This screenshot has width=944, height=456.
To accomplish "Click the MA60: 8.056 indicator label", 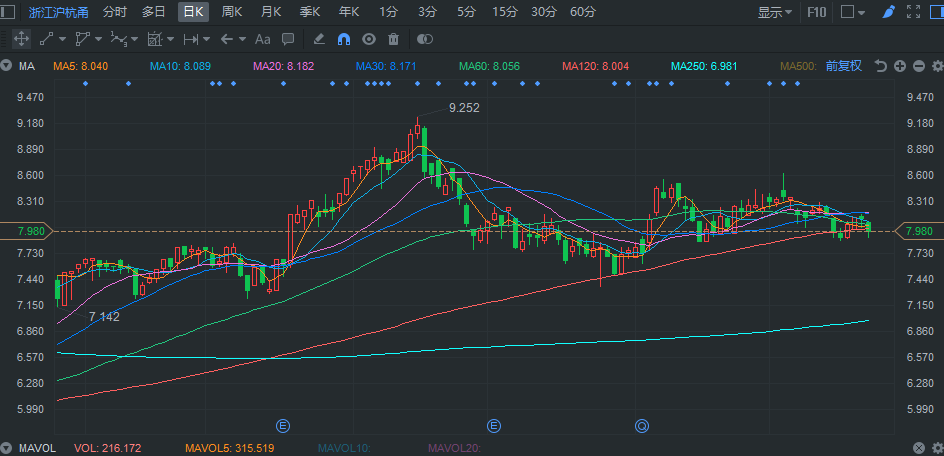I will (x=489, y=66).
